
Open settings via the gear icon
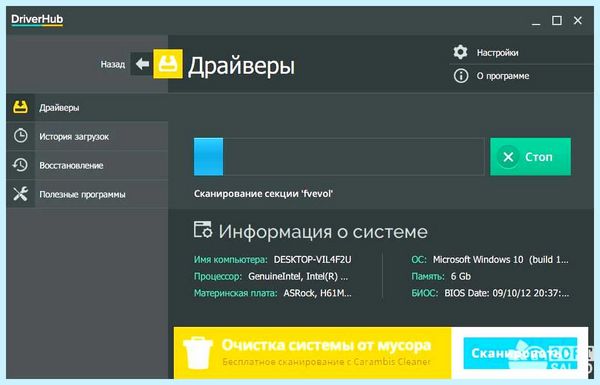pos(460,52)
